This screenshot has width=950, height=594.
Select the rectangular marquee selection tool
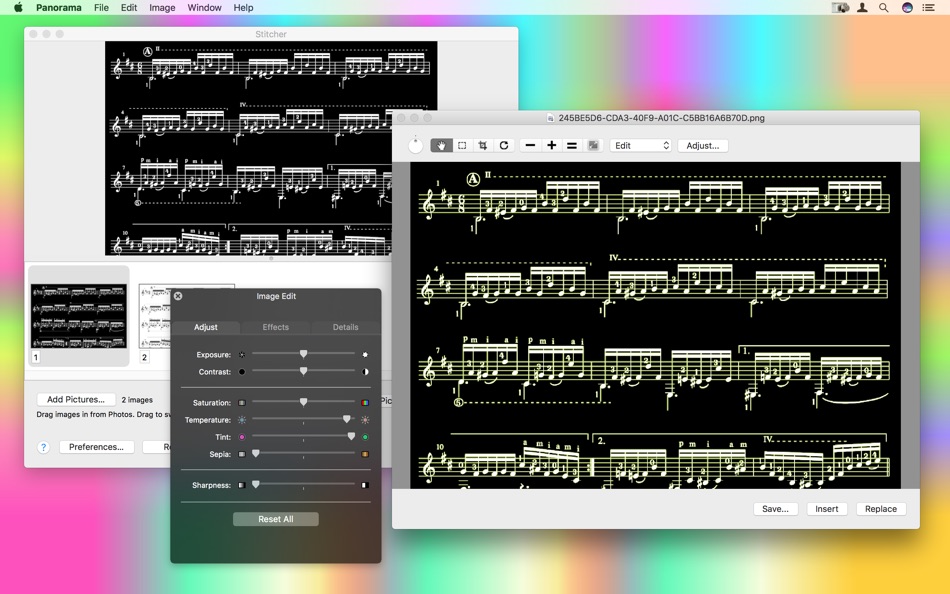coord(462,145)
